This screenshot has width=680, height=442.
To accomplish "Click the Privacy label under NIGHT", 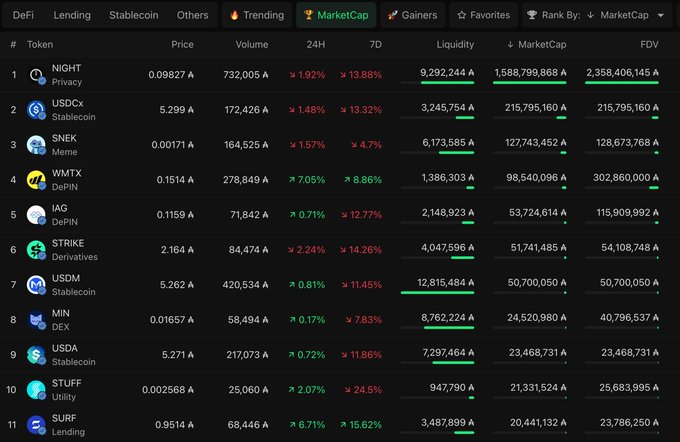I will coord(67,82).
